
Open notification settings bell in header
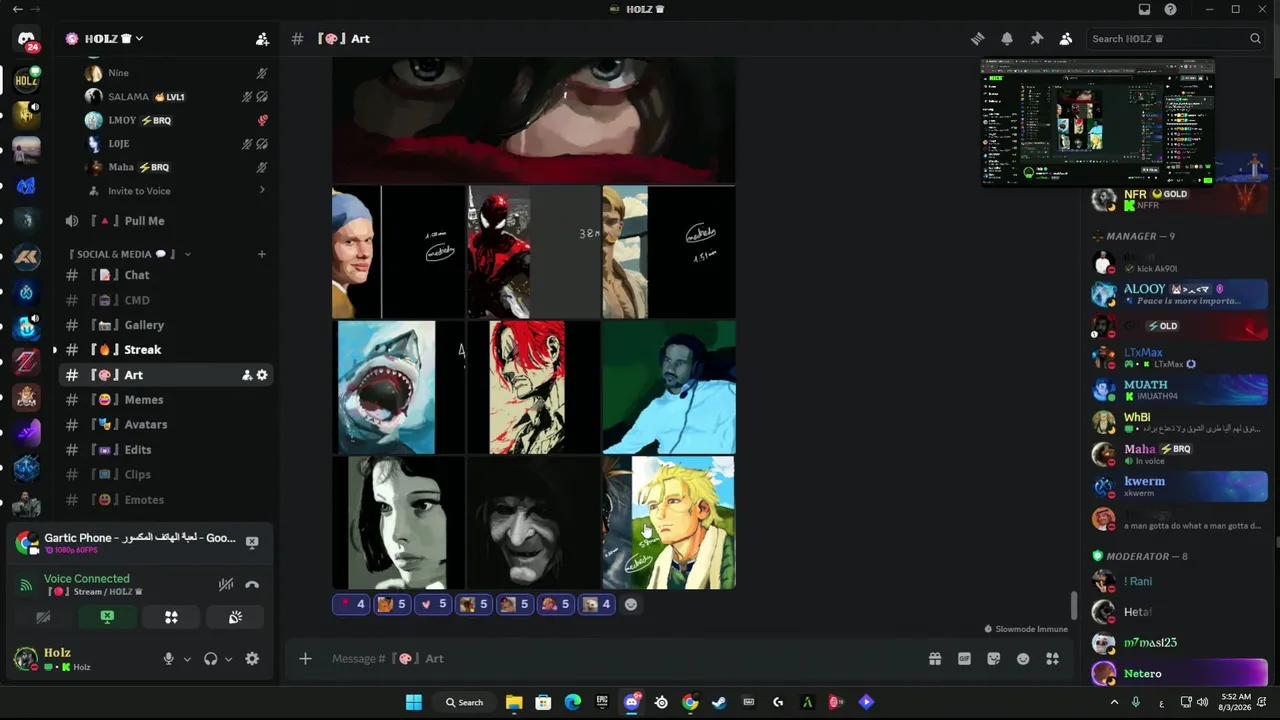click(x=1007, y=39)
